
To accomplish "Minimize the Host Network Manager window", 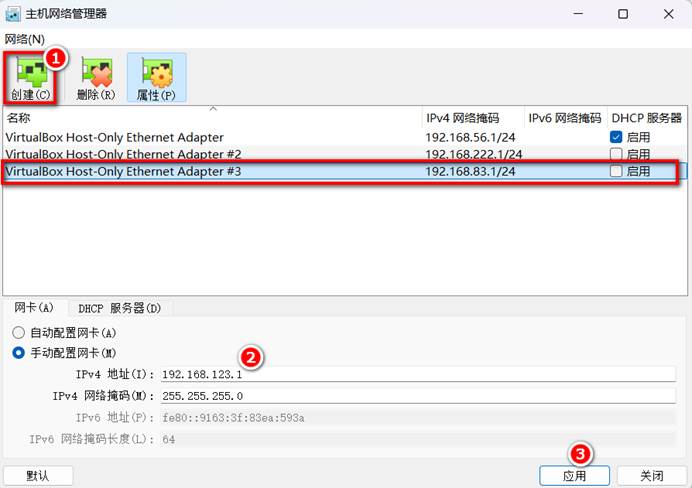I will pos(578,14).
